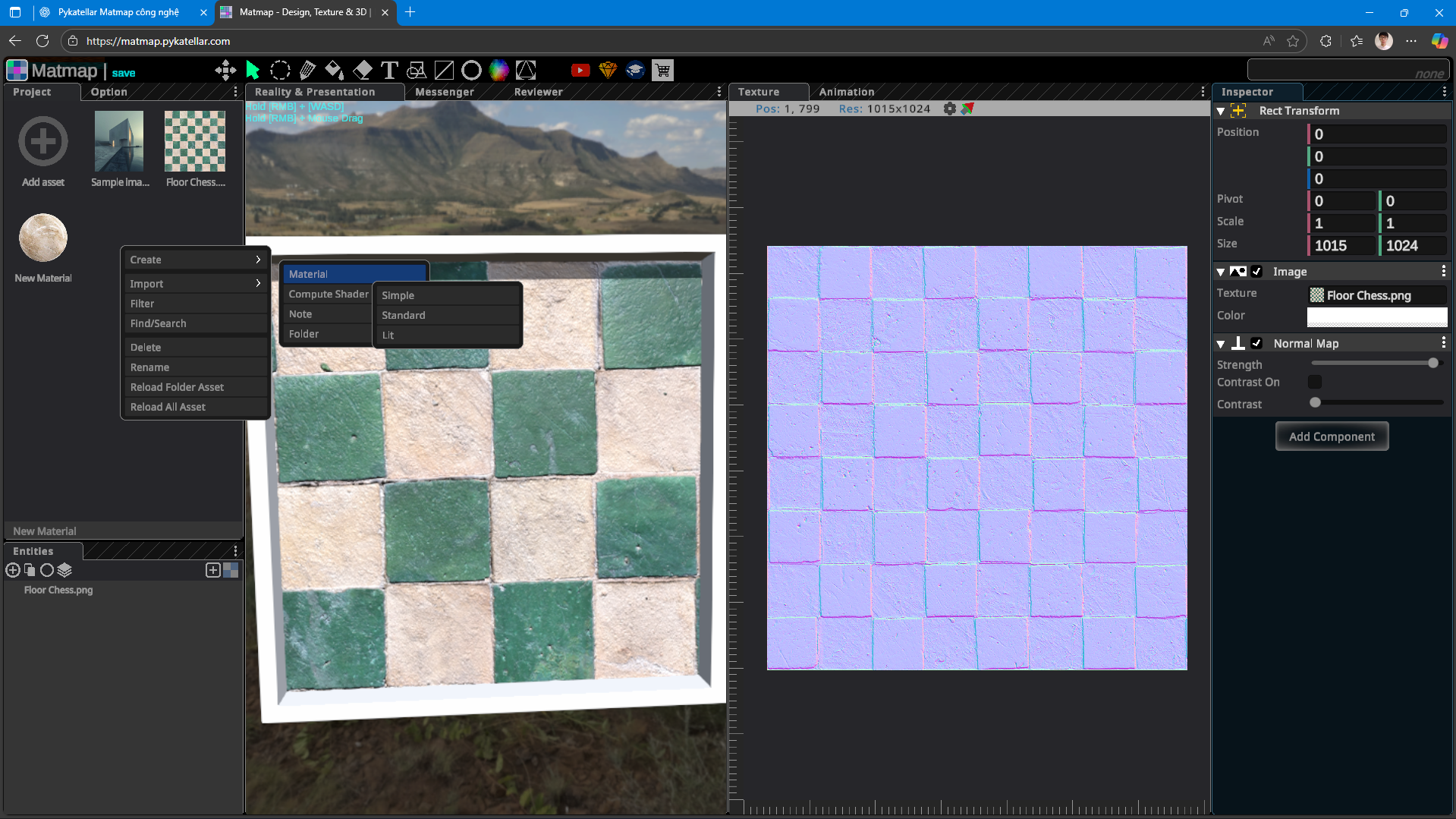Open the graduation cap learning icon
The height and width of the screenshot is (819, 1456).
point(635,71)
